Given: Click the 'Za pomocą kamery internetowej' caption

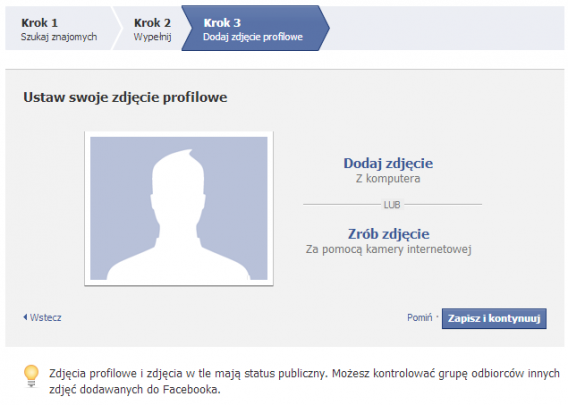Looking at the screenshot, I should pyautogui.click(x=389, y=249).
